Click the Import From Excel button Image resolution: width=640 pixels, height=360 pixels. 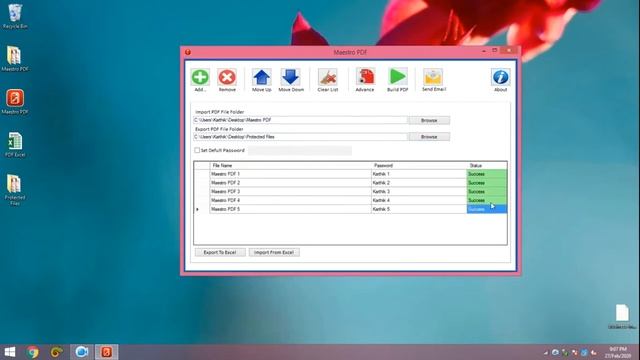(274, 252)
